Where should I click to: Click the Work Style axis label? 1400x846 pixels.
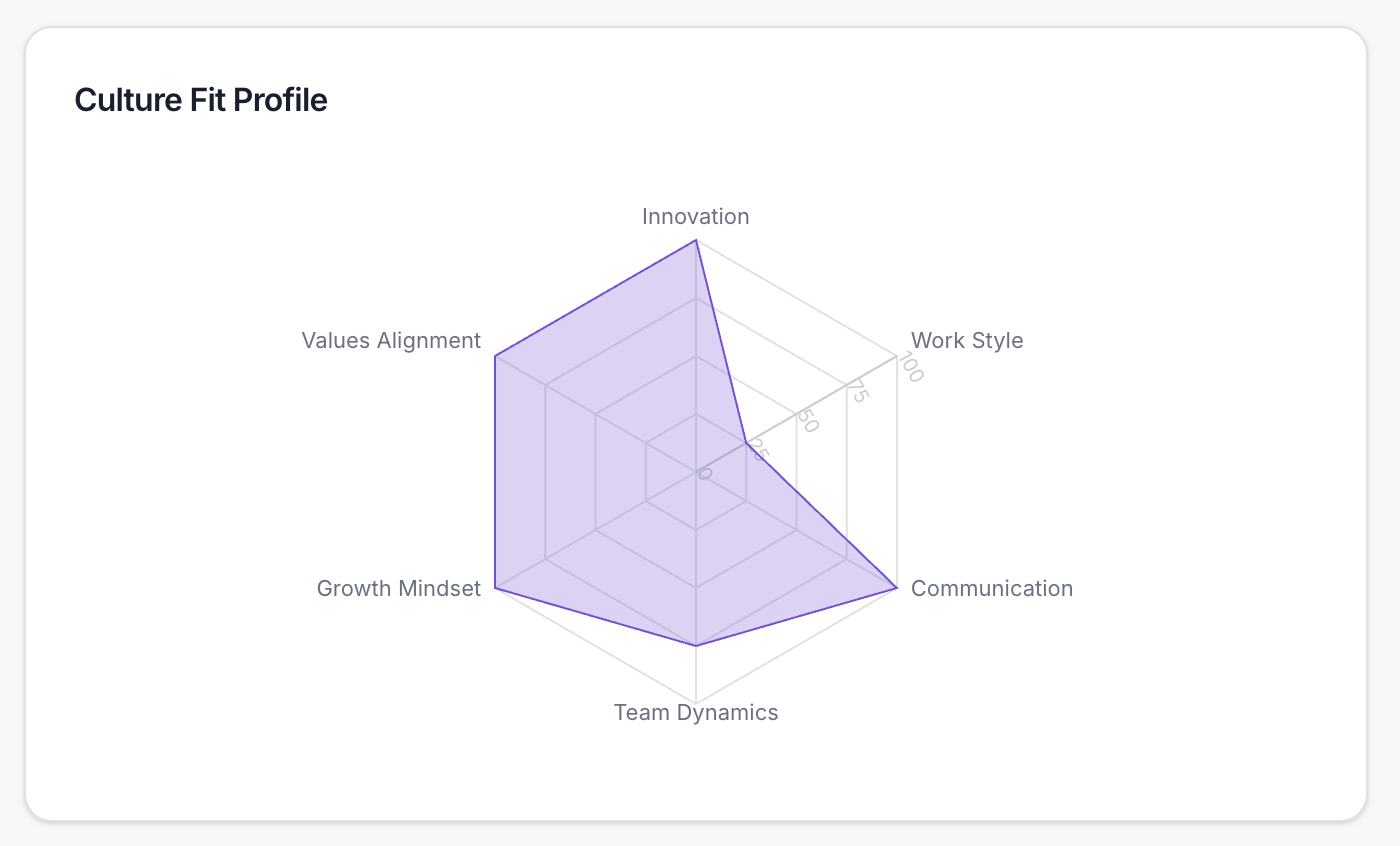tap(967, 340)
